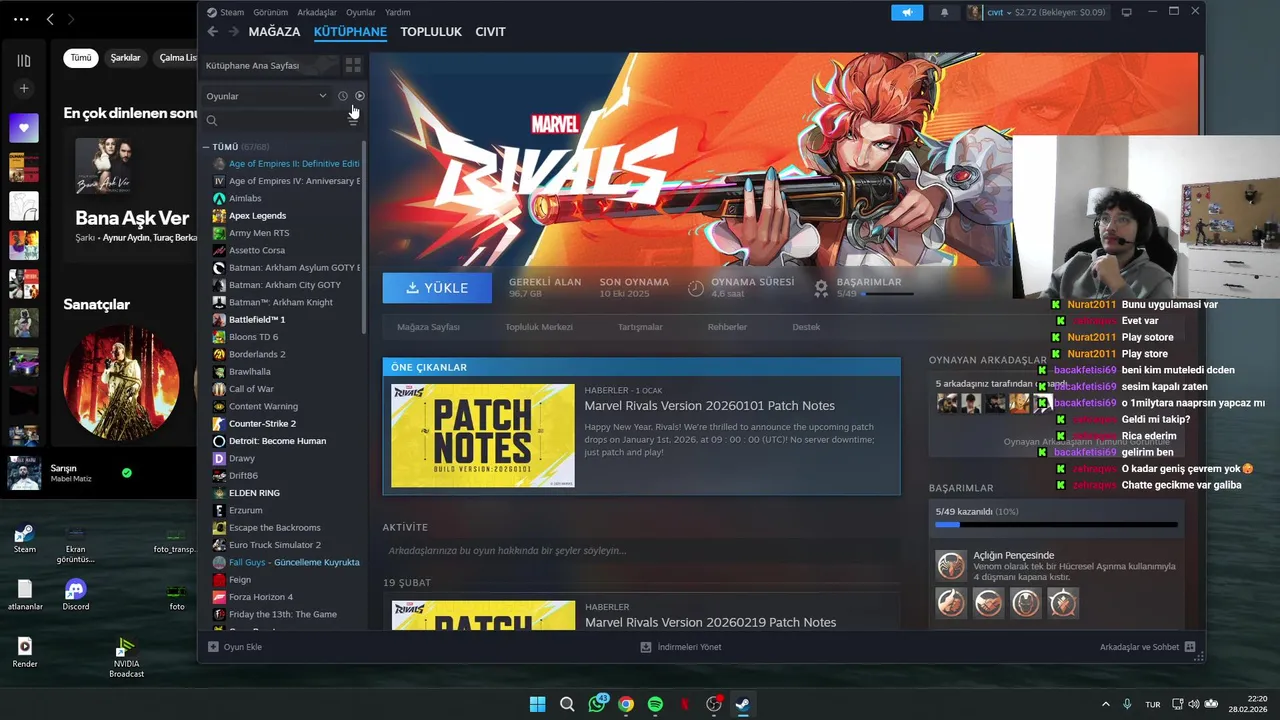
Task: Open the Oyunlar menu in menu bar
Action: pyautogui.click(x=360, y=12)
